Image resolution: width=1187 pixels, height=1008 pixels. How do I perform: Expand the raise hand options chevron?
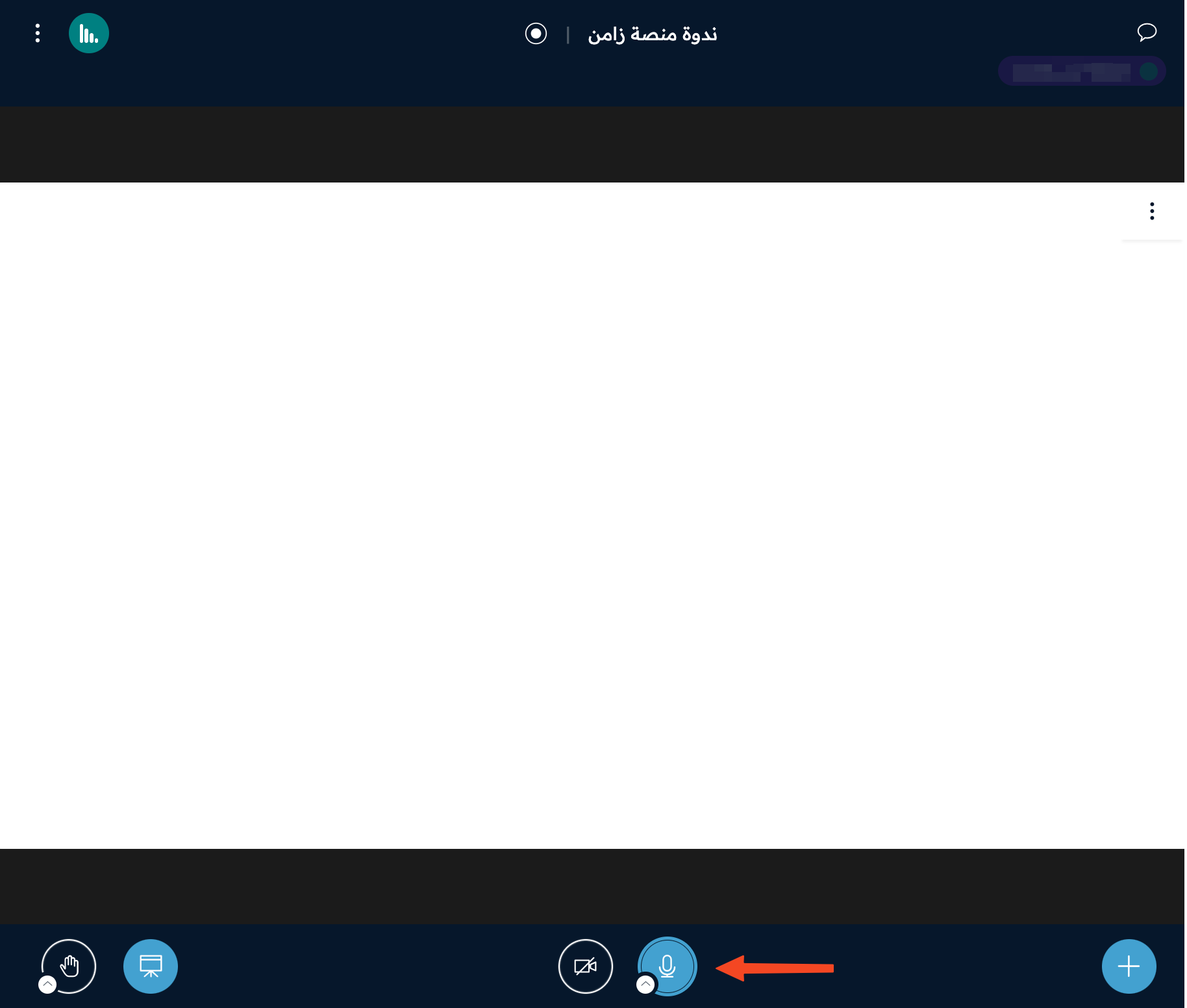(x=47, y=985)
